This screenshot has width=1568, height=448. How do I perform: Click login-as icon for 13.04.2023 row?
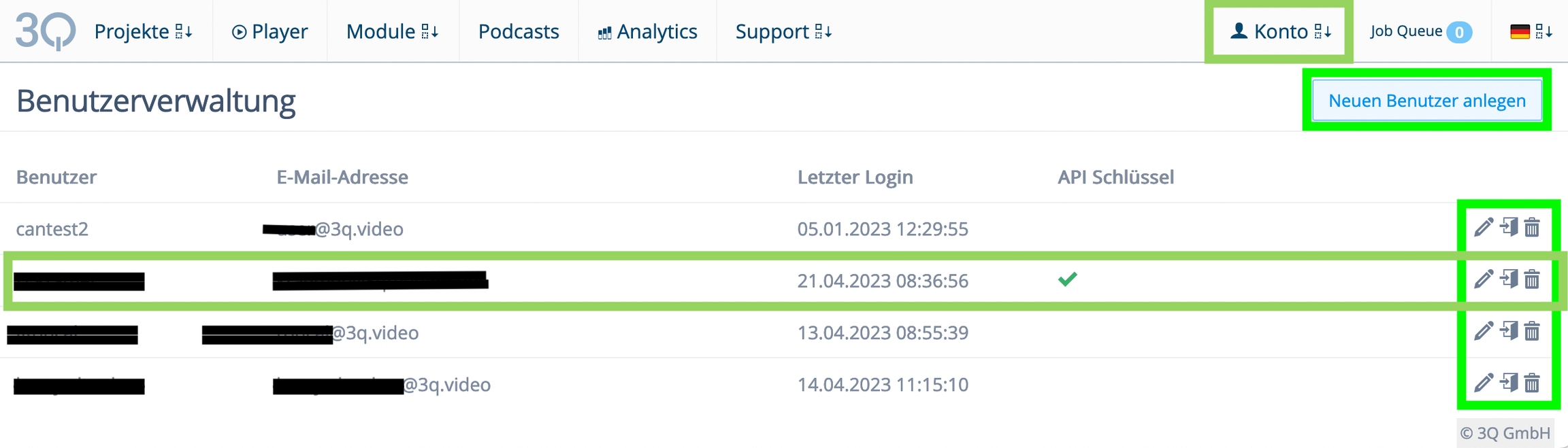click(1509, 332)
